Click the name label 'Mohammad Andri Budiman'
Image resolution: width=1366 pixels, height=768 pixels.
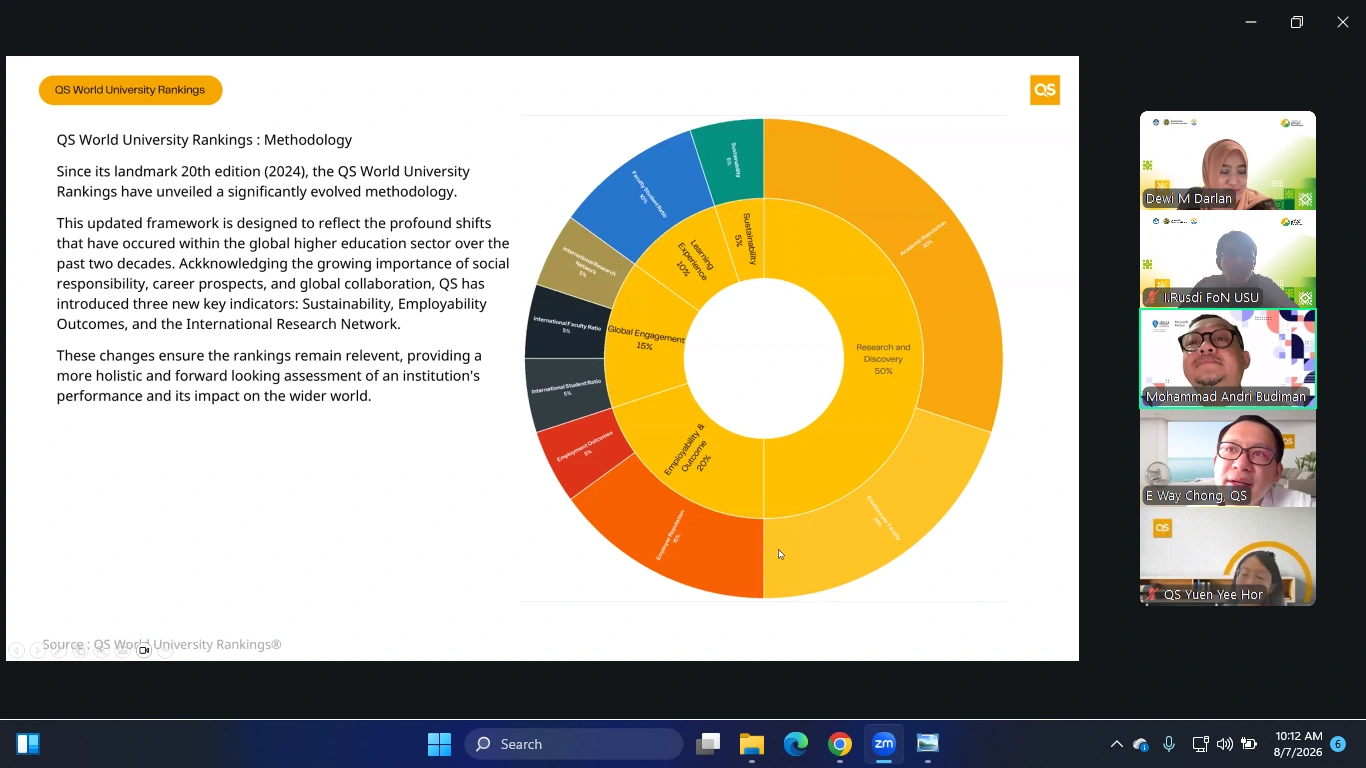(x=1226, y=397)
